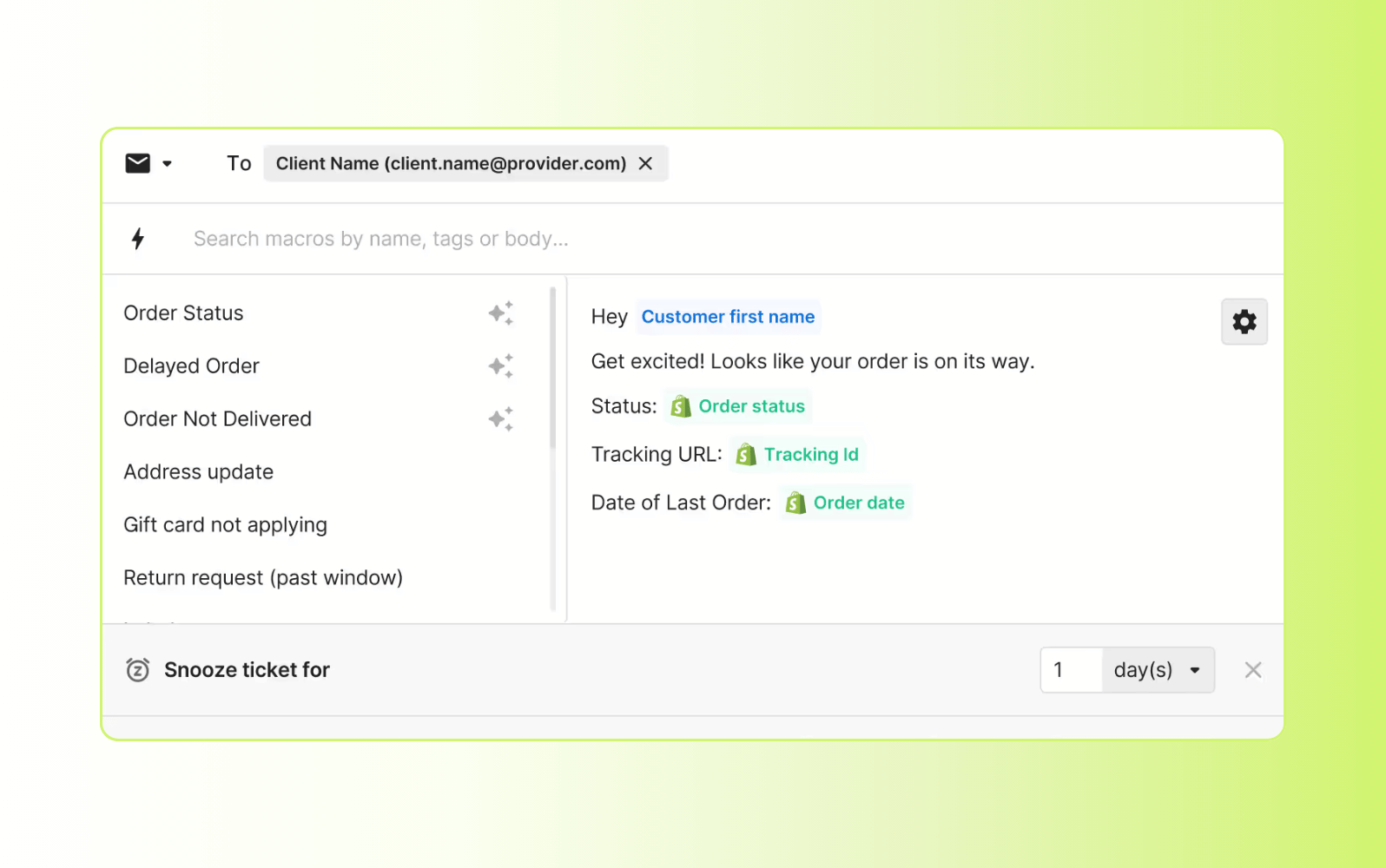Image resolution: width=1386 pixels, height=868 pixels.
Task: Select the Order Not Delivered macro
Action: pos(217,419)
